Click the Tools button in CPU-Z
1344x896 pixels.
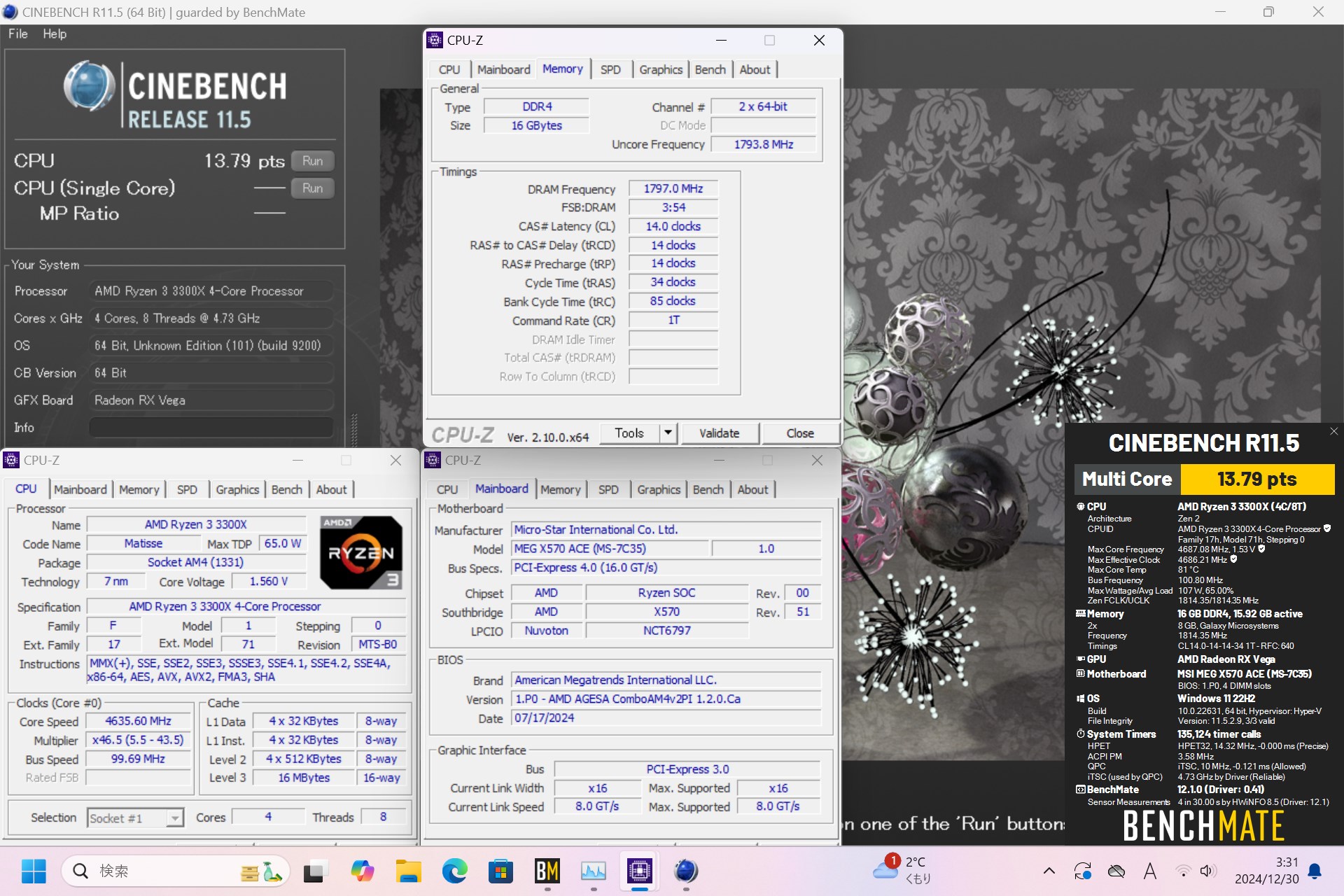[x=629, y=433]
